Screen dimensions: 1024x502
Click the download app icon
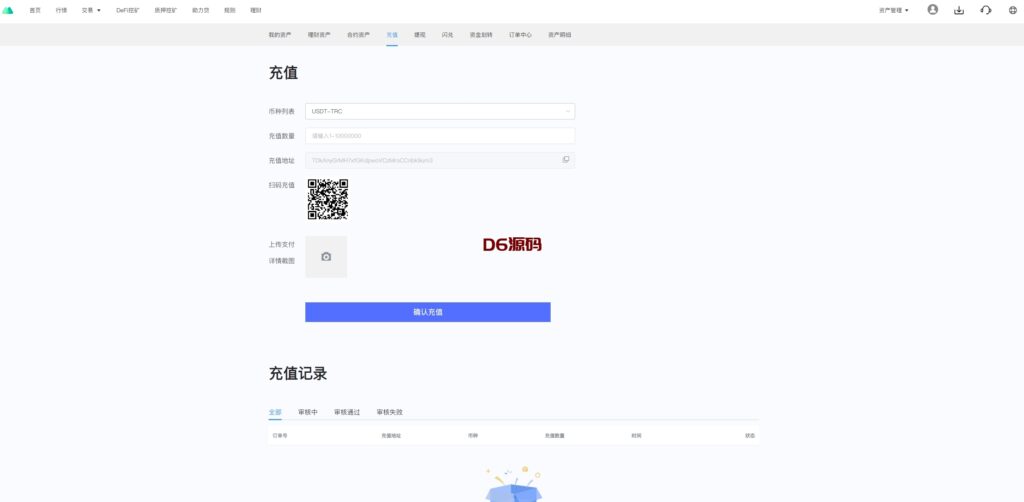tap(959, 10)
